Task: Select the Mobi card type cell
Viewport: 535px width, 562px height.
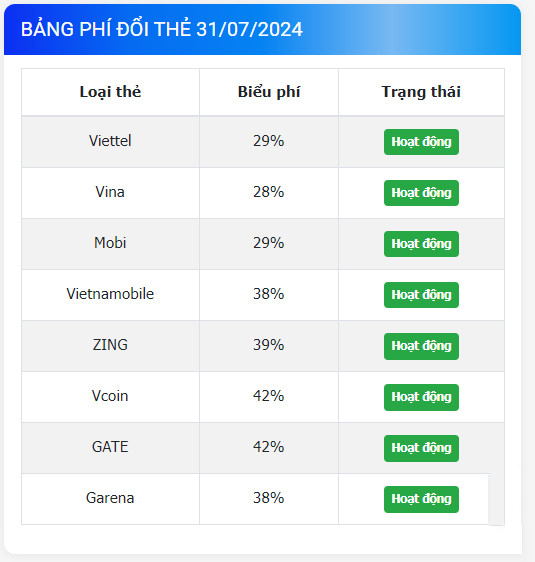Action: point(110,243)
